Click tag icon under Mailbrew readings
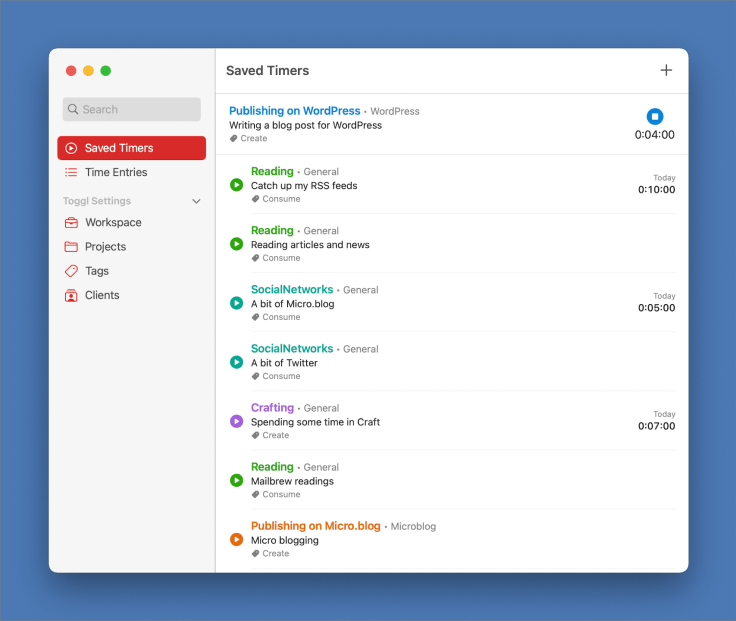Viewport: 736px width, 621px height. [255, 495]
